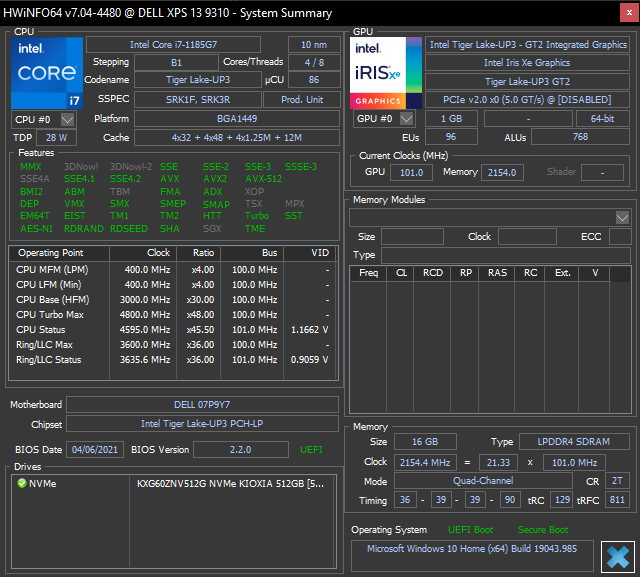Image resolution: width=640 pixels, height=577 pixels.
Task: Click the LPDDR4 SDRAM memory type field
Action: click(574, 442)
